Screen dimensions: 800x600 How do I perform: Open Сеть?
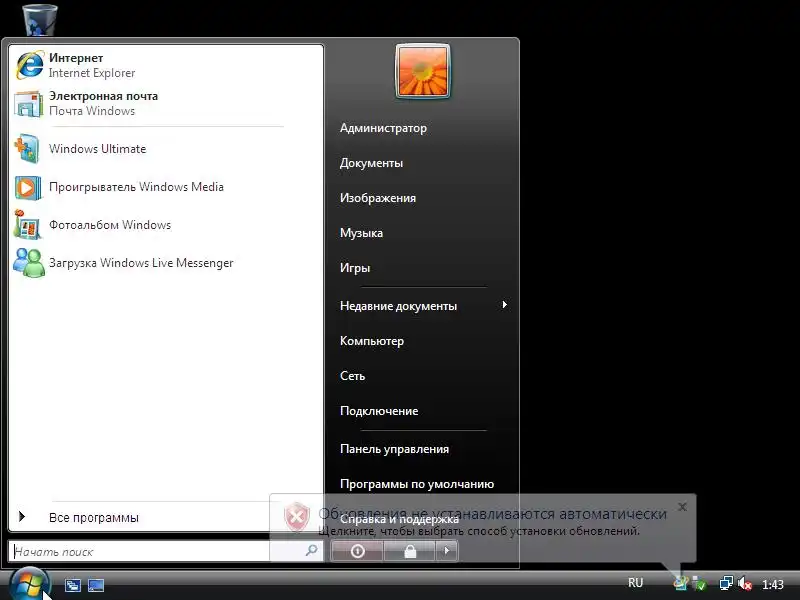pyautogui.click(x=353, y=376)
